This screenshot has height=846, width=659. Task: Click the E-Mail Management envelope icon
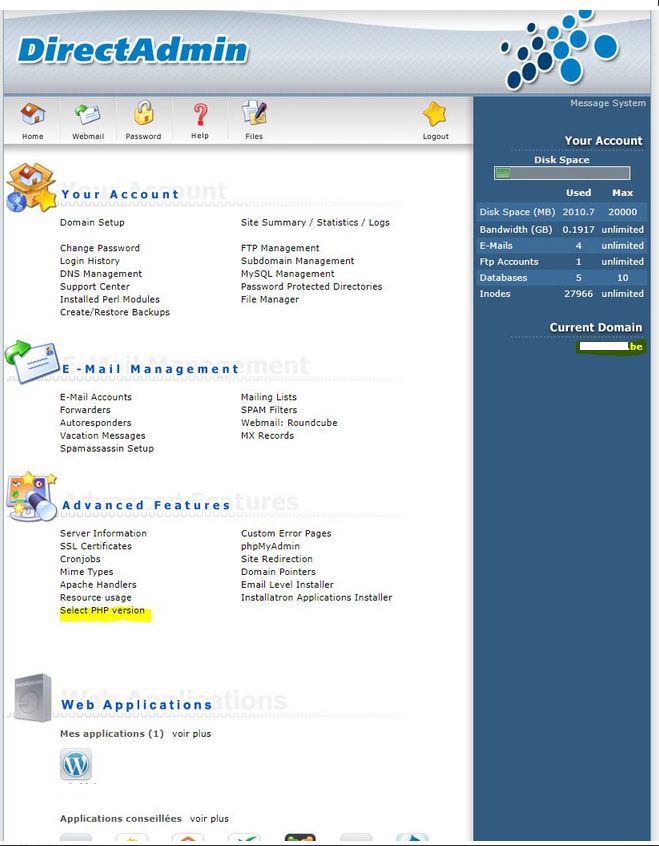(x=31, y=361)
